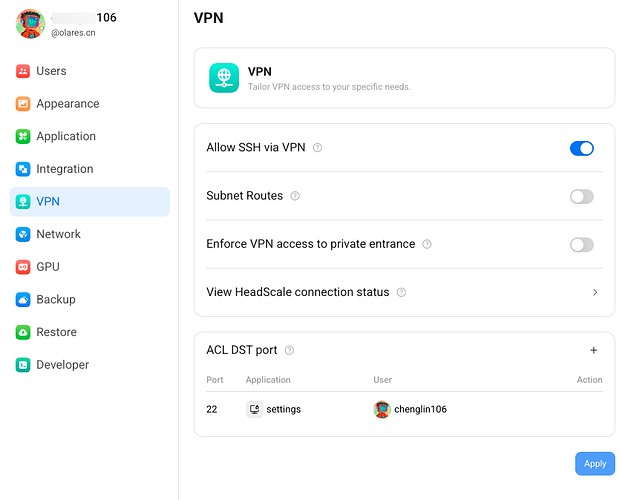Image resolution: width=621 pixels, height=500 pixels.
Task: Click the Appearance sidebar icon
Action: pos(23,104)
